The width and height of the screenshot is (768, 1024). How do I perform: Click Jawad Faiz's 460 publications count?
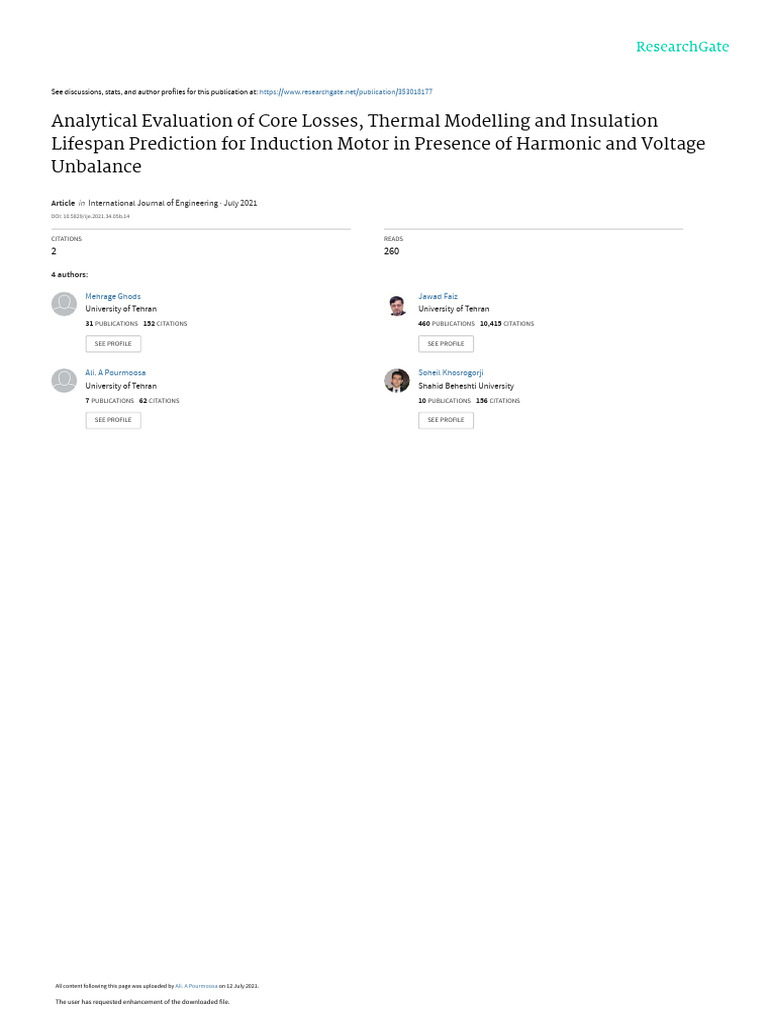click(x=446, y=324)
